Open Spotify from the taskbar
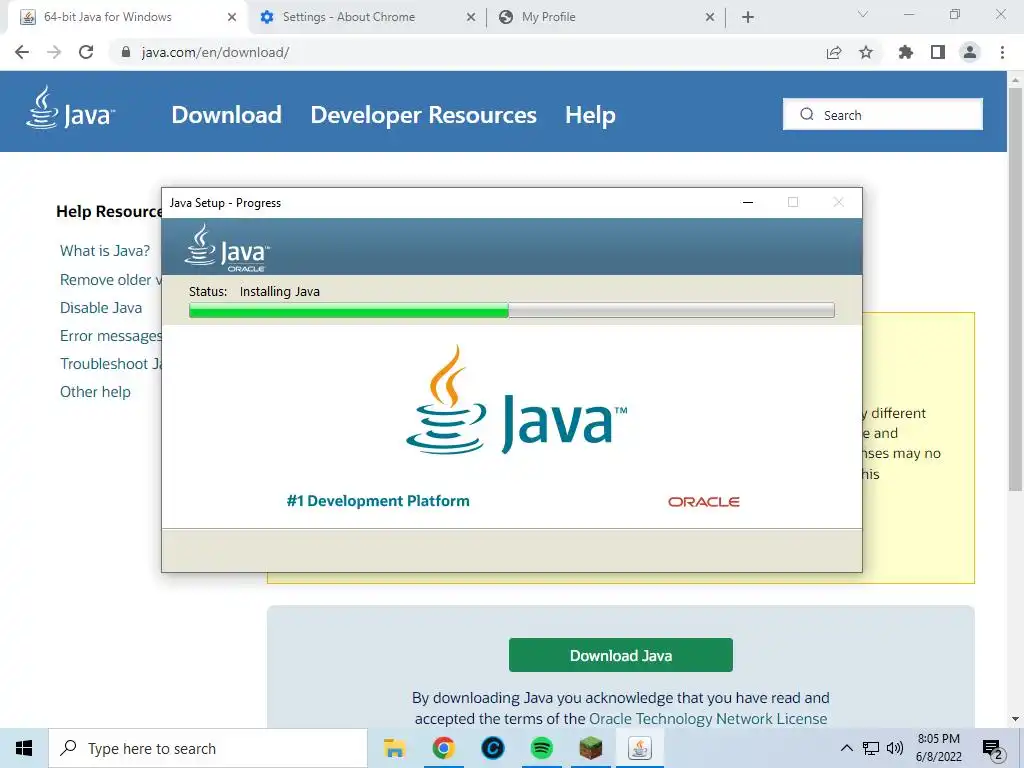The width and height of the screenshot is (1024, 768). pos(541,748)
